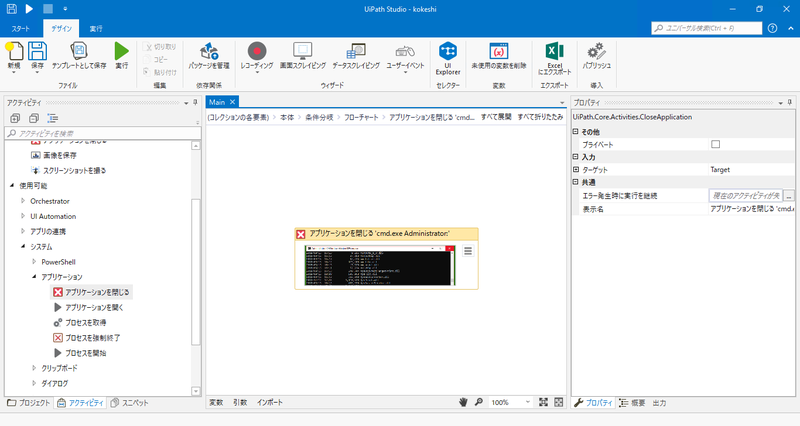Screen dimensions: 800x426
Task: Click the Activities tree scroll down arrow
Action: click(x=196, y=391)
